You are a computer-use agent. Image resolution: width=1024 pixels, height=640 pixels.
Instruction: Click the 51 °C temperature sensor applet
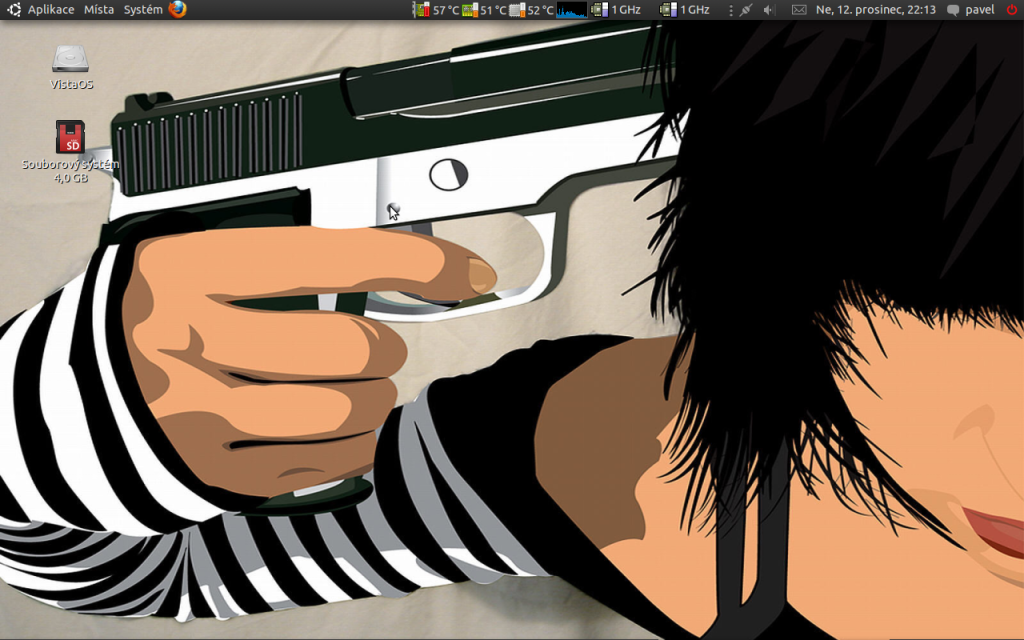coord(484,10)
